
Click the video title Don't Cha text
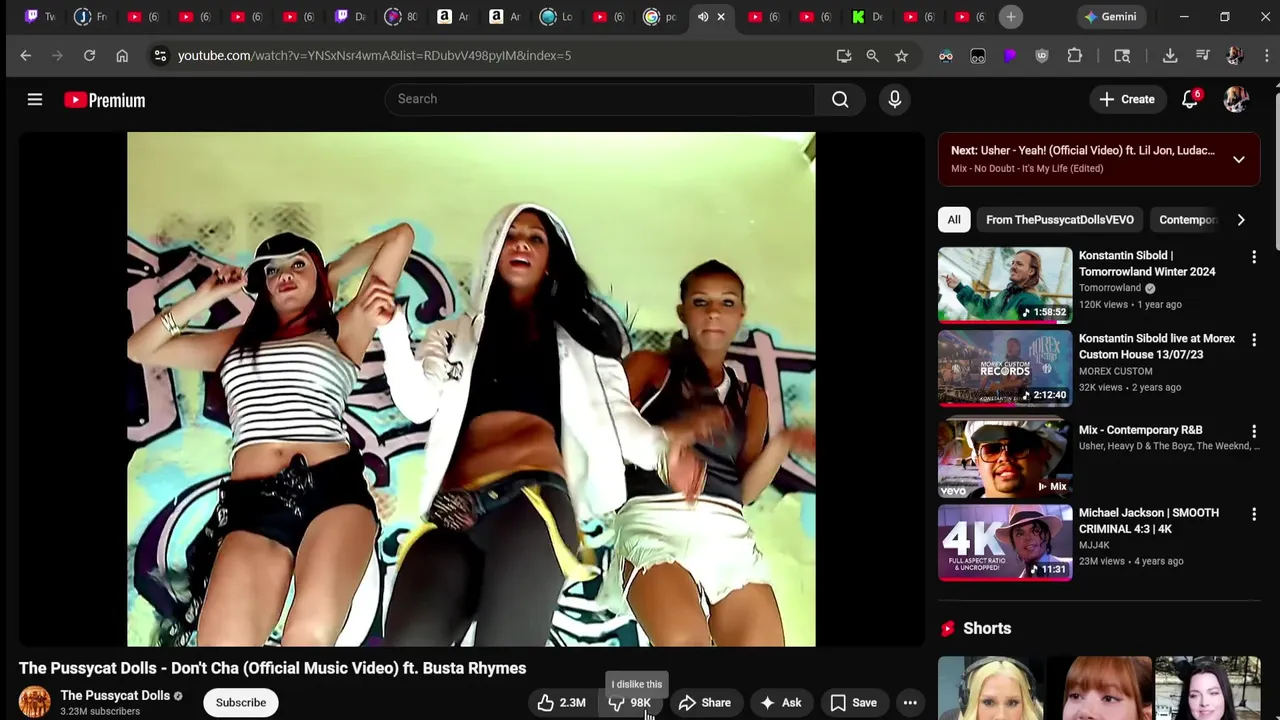(272, 668)
